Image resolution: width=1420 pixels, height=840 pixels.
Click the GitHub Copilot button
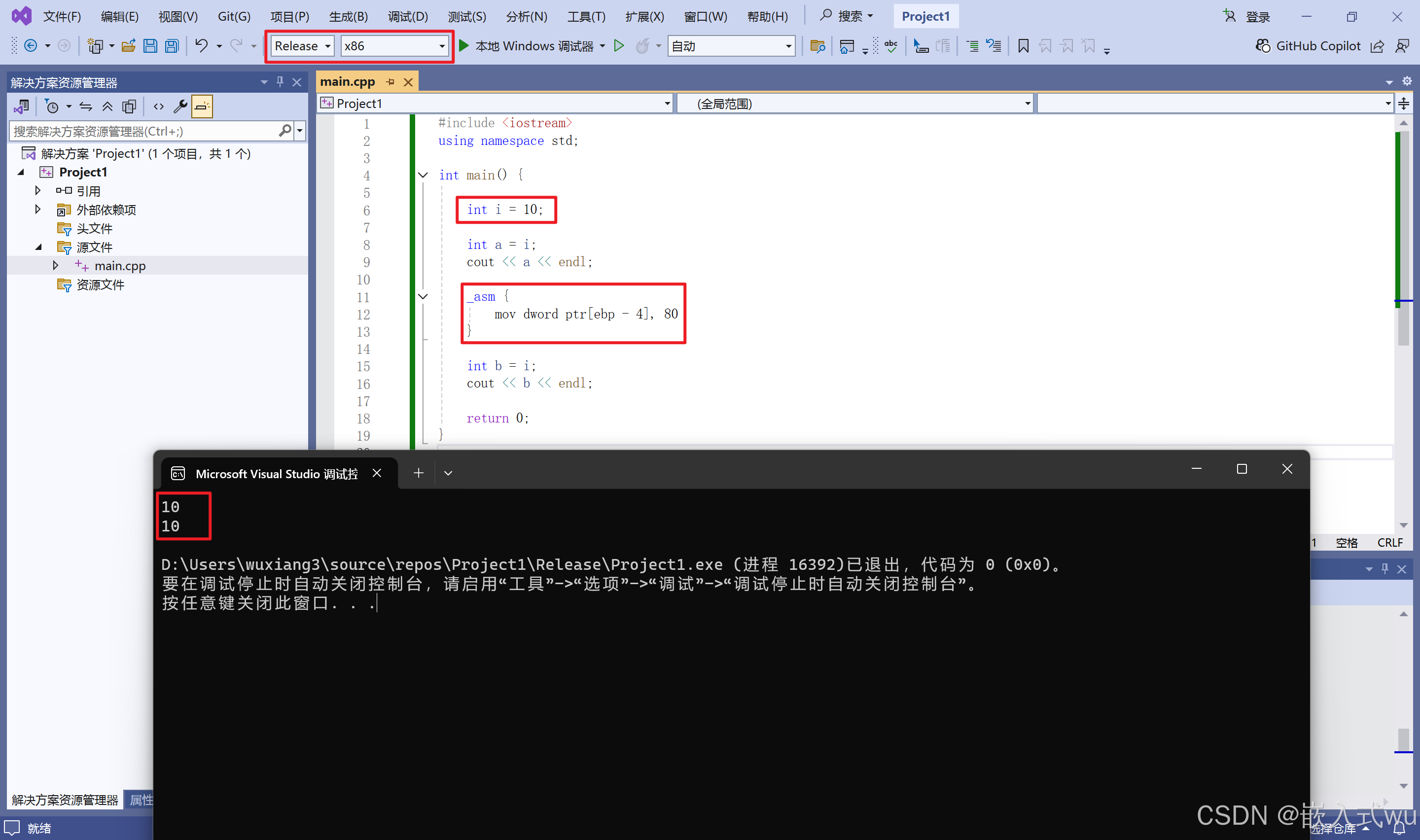pos(1308,46)
